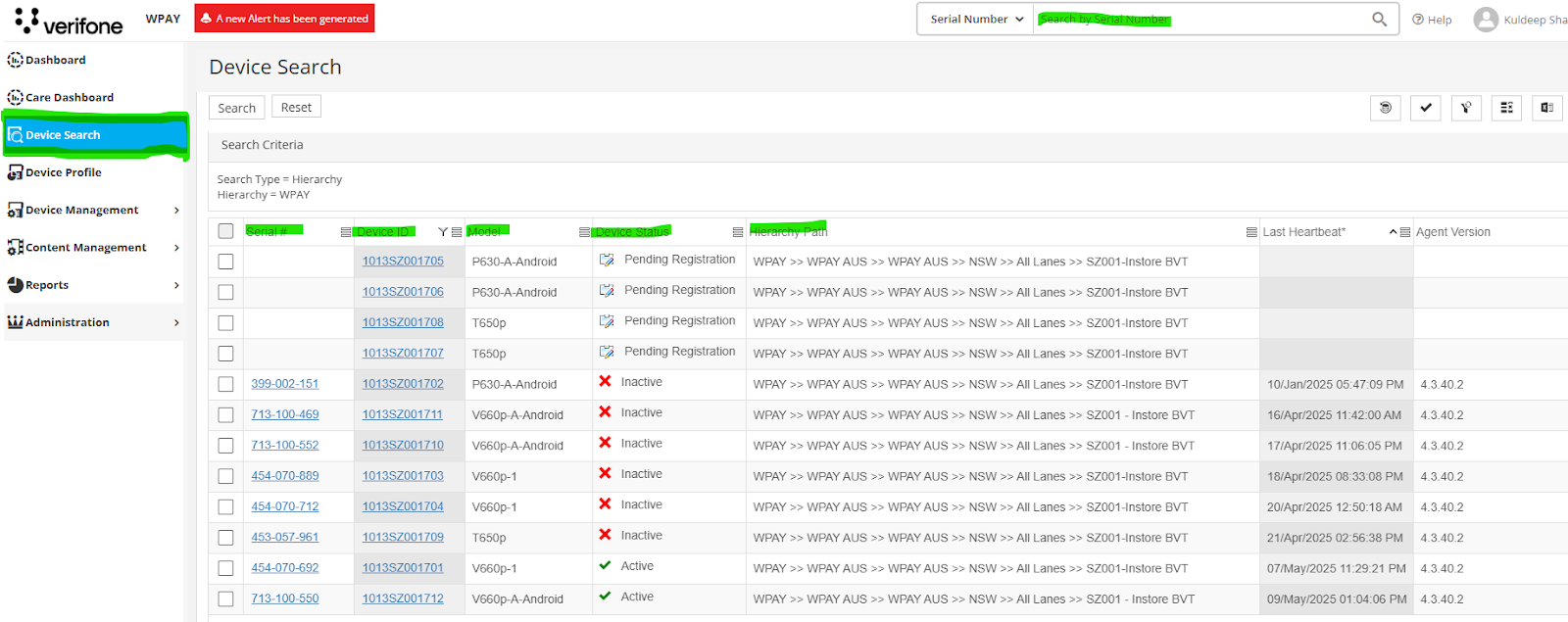Open device ID link 1013SZ001705
1568x622 pixels.
(403, 262)
